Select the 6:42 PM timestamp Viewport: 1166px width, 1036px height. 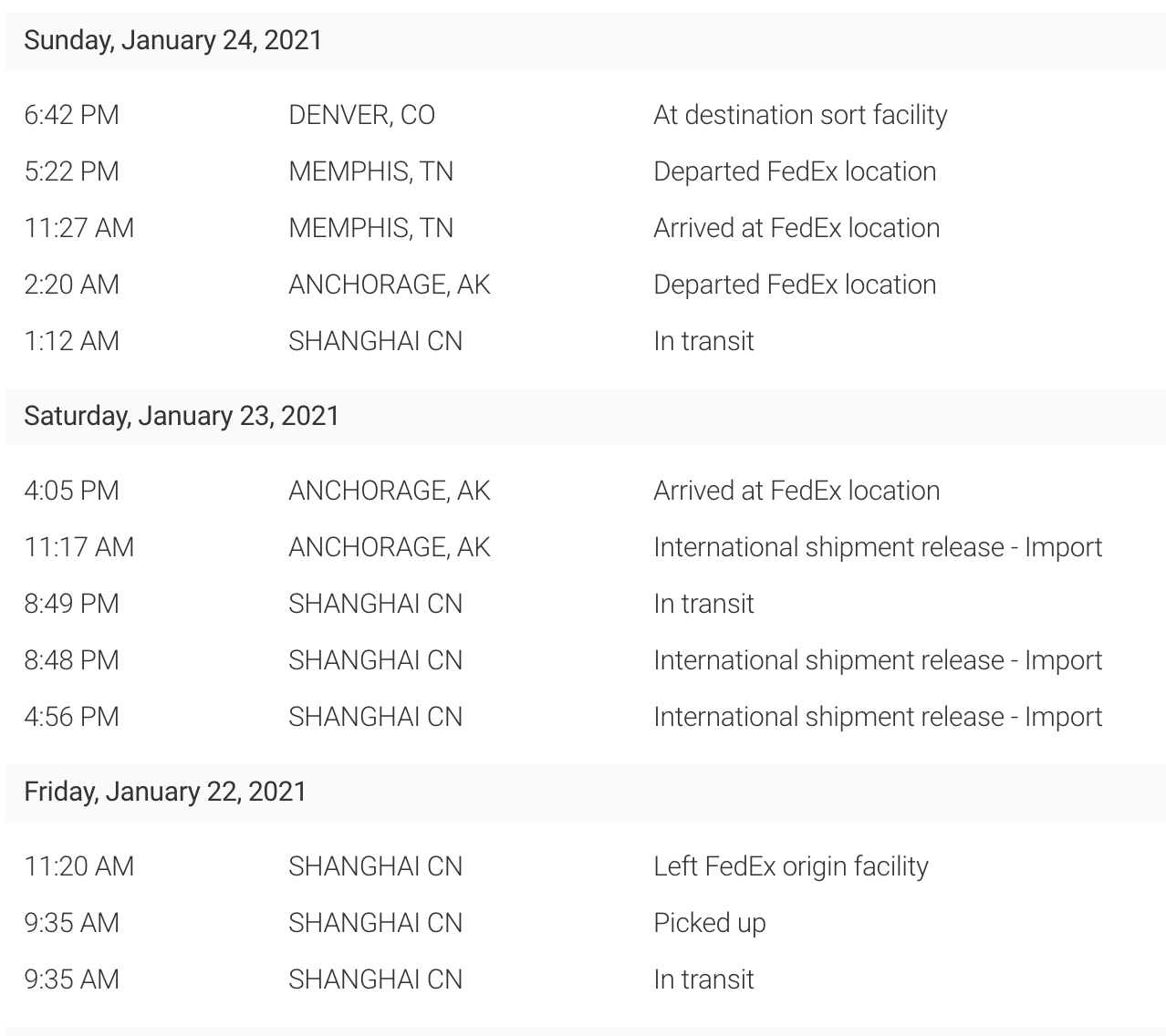click(71, 115)
